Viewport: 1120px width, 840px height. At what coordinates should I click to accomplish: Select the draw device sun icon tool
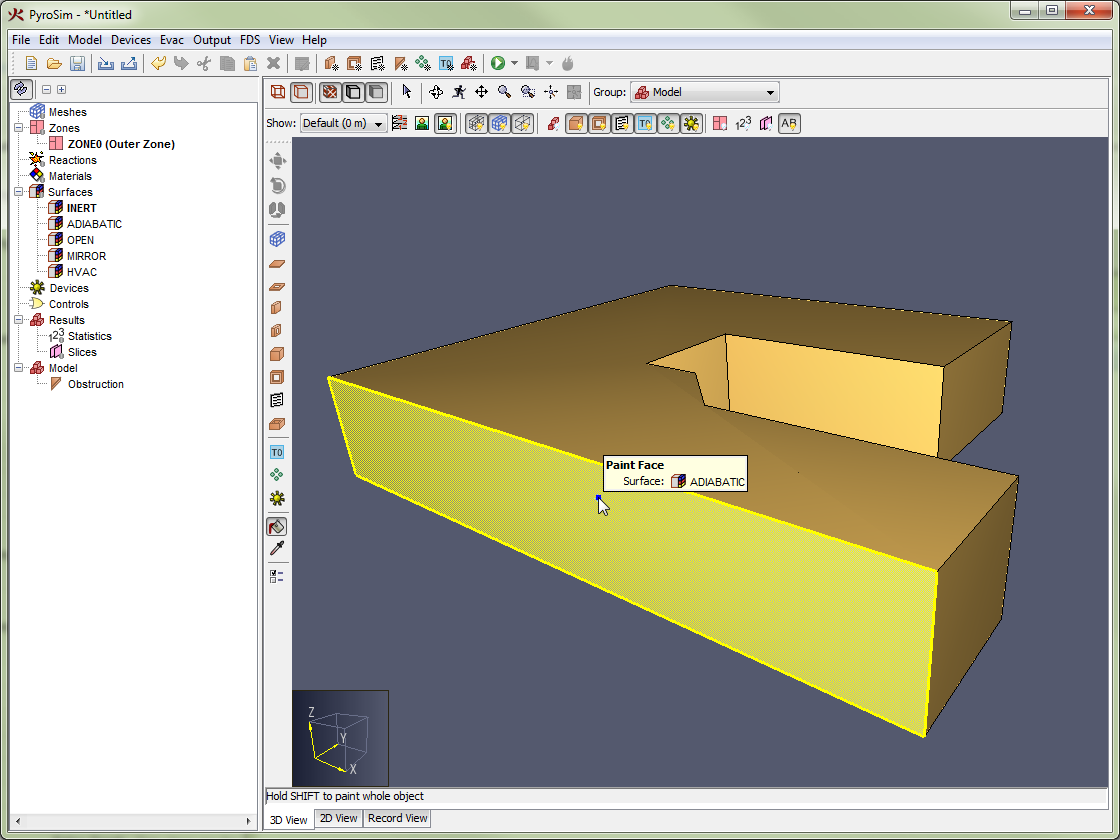point(277,498)
